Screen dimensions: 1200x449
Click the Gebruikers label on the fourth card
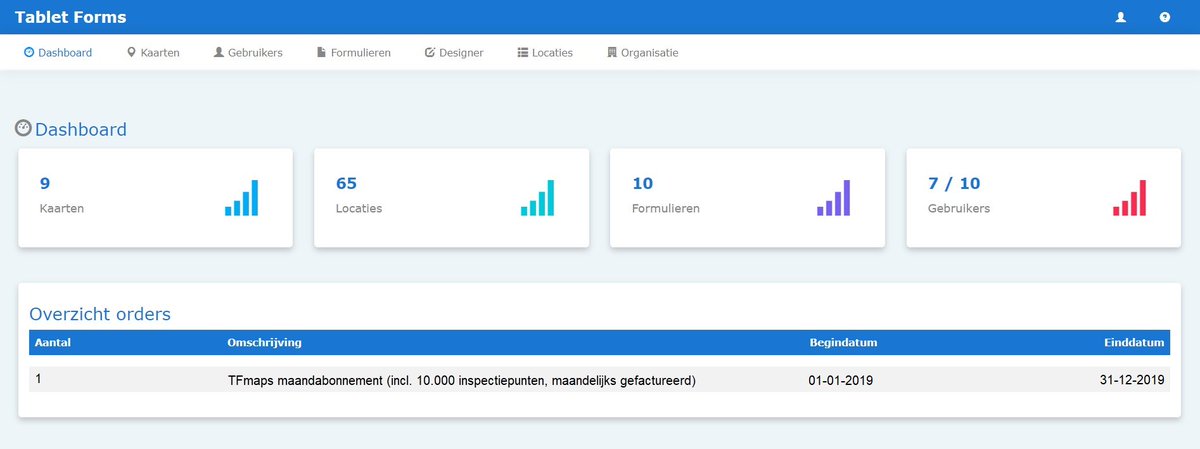coord(959,209)
